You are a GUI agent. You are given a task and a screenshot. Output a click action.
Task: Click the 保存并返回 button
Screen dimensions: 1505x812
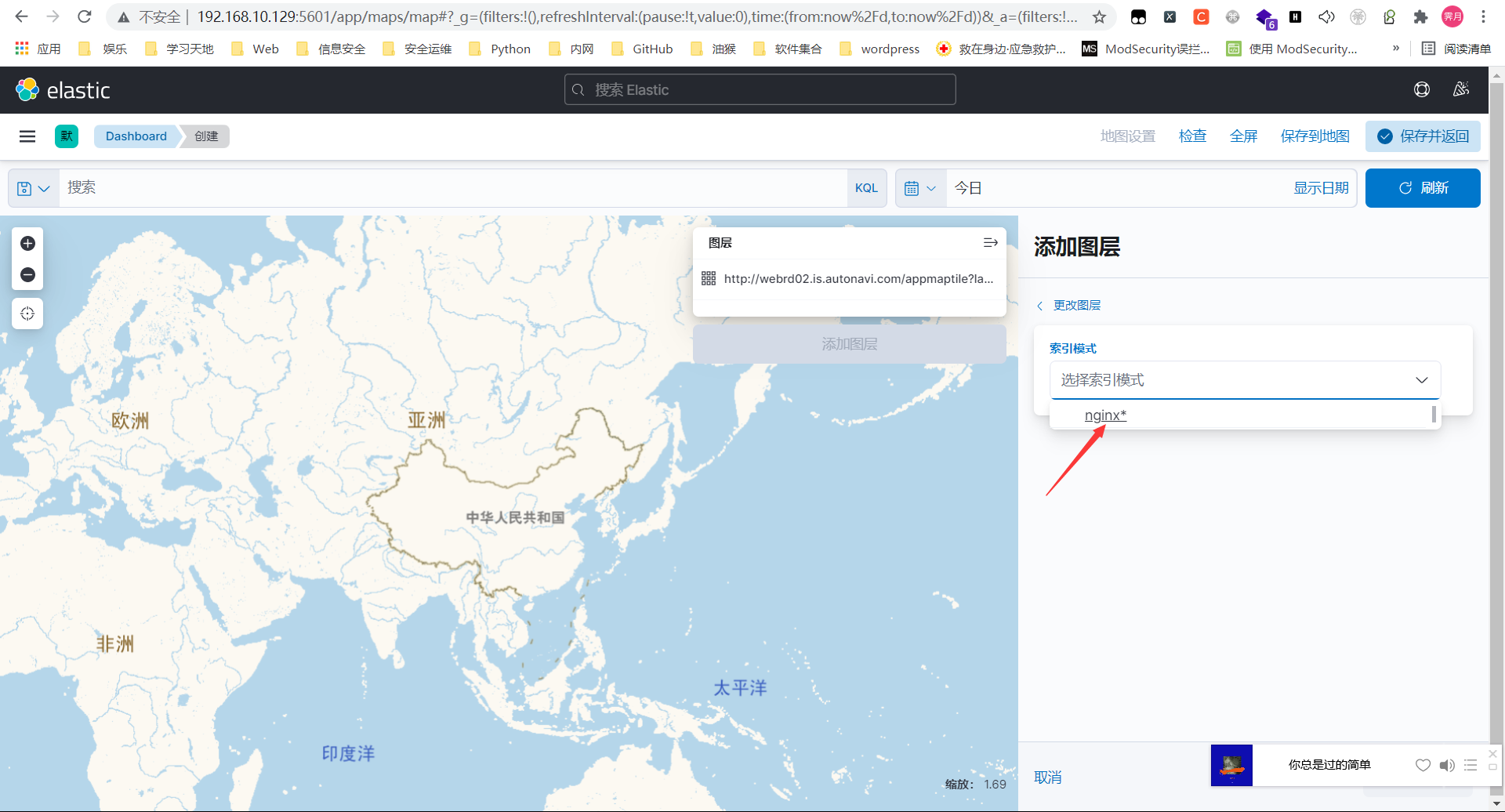click(x=1423, y=136)
